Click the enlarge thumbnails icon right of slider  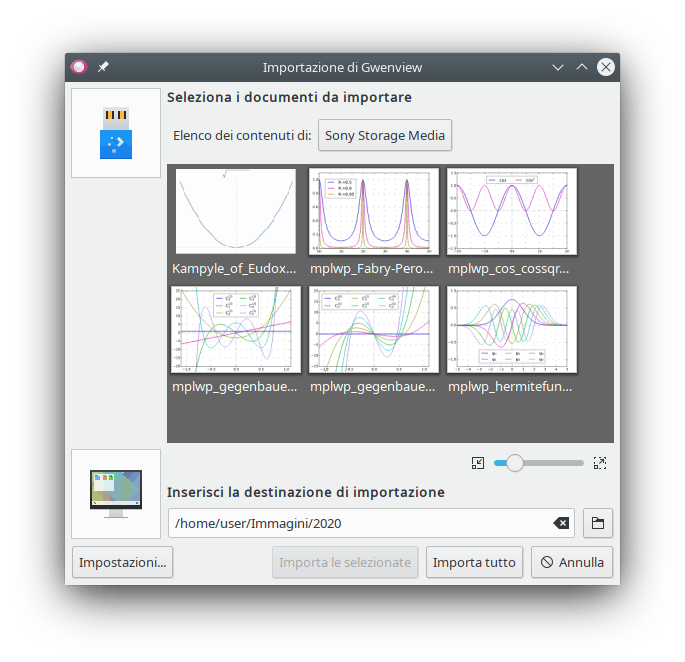(x=600, y=463)
